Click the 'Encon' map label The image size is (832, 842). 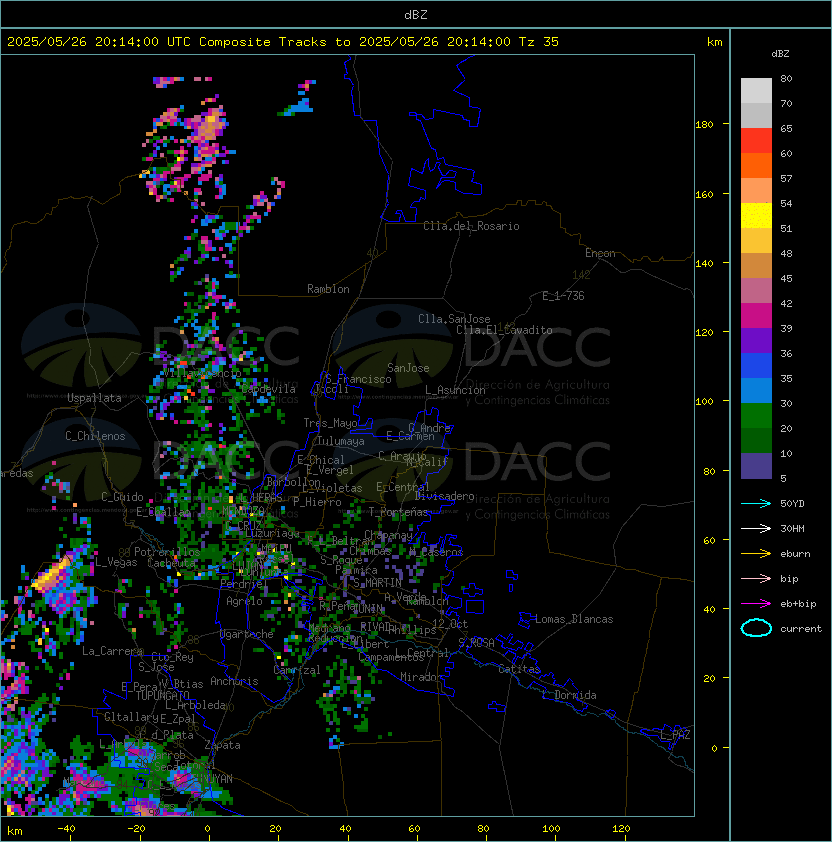click(x=600, y=253)
